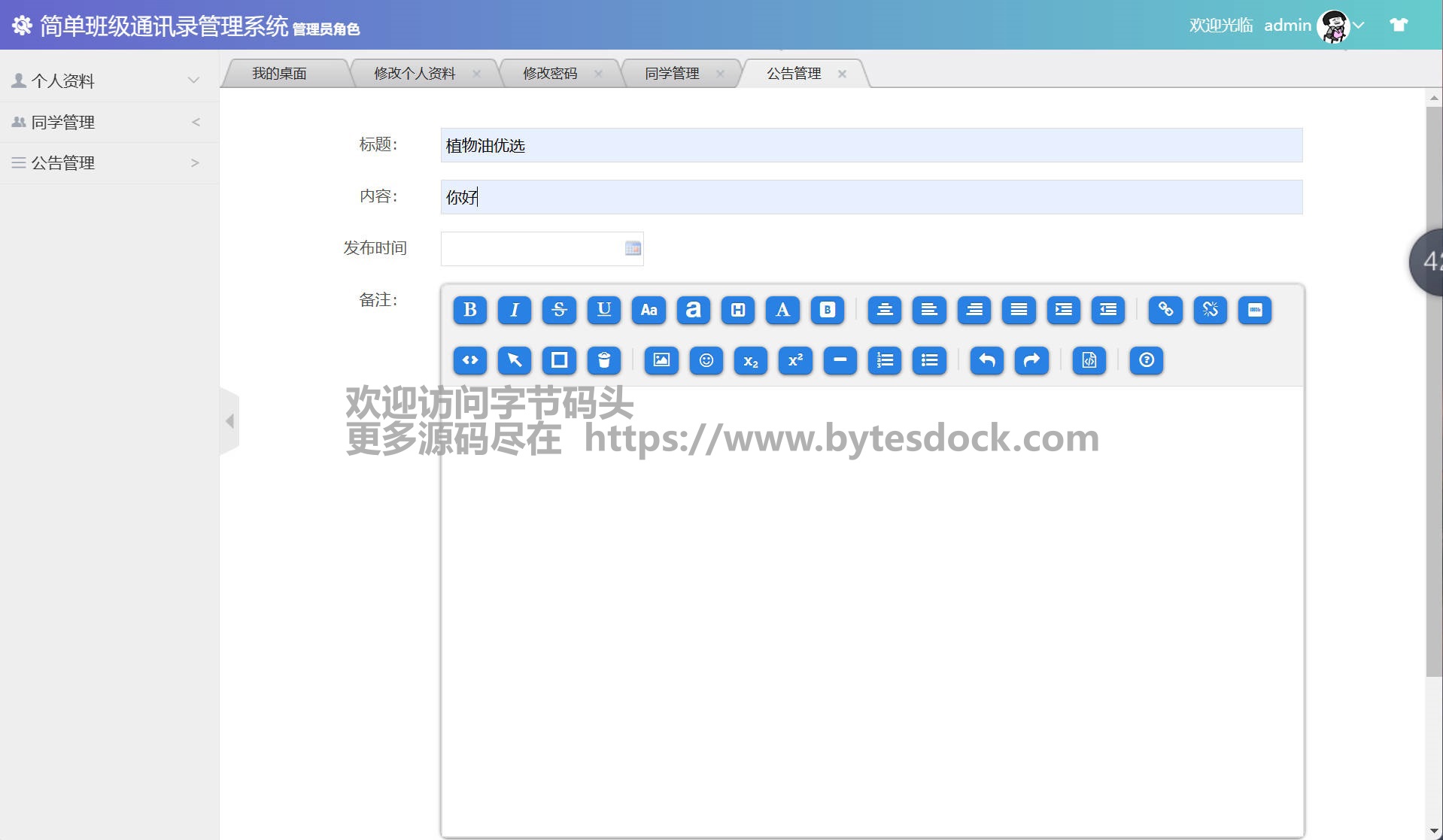The width and height of the screenshot is (1443, 840).
Task: Apply strikethrough formatting
Action: point(559,310)
